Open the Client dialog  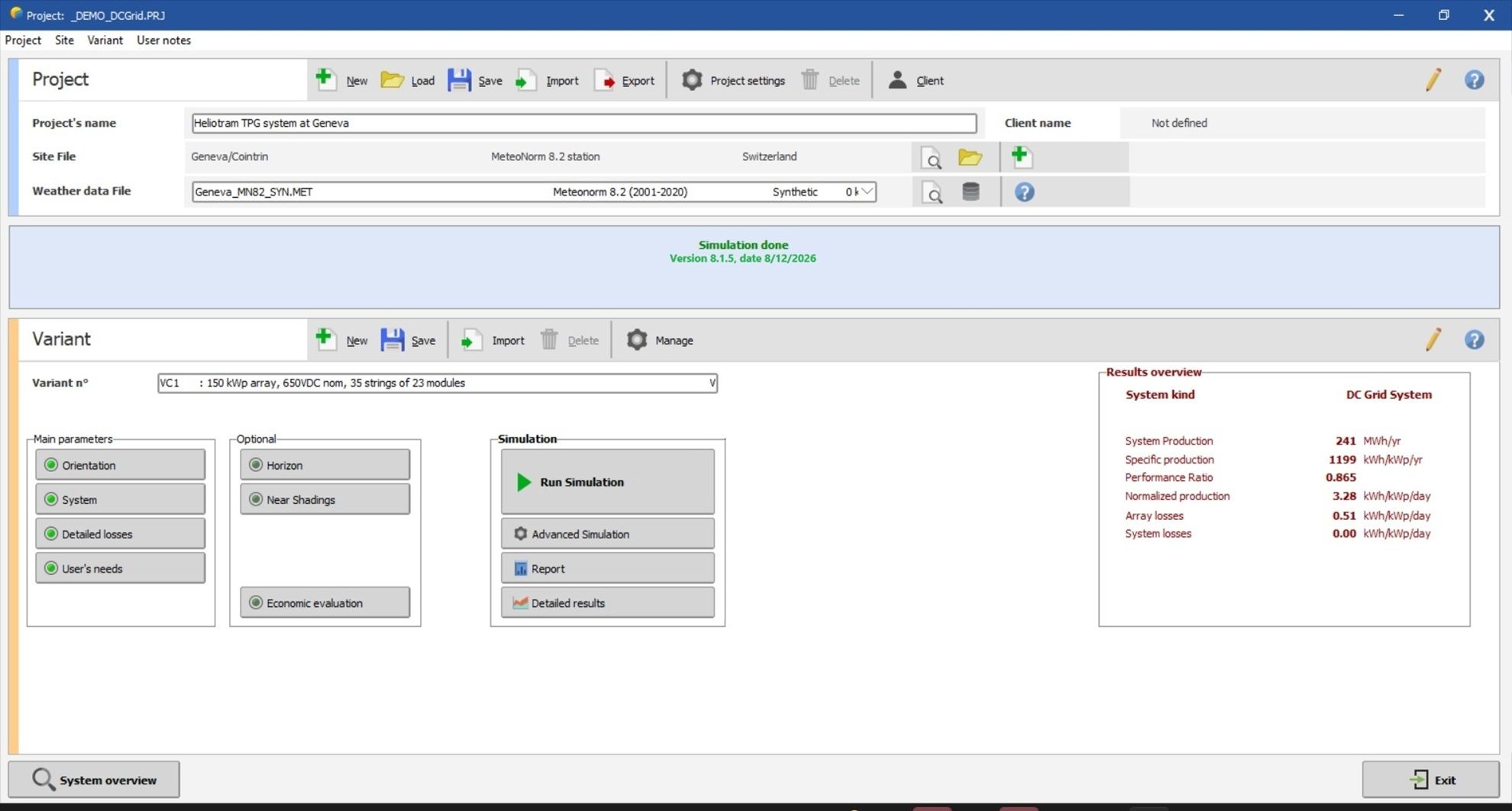click(916, 80)
